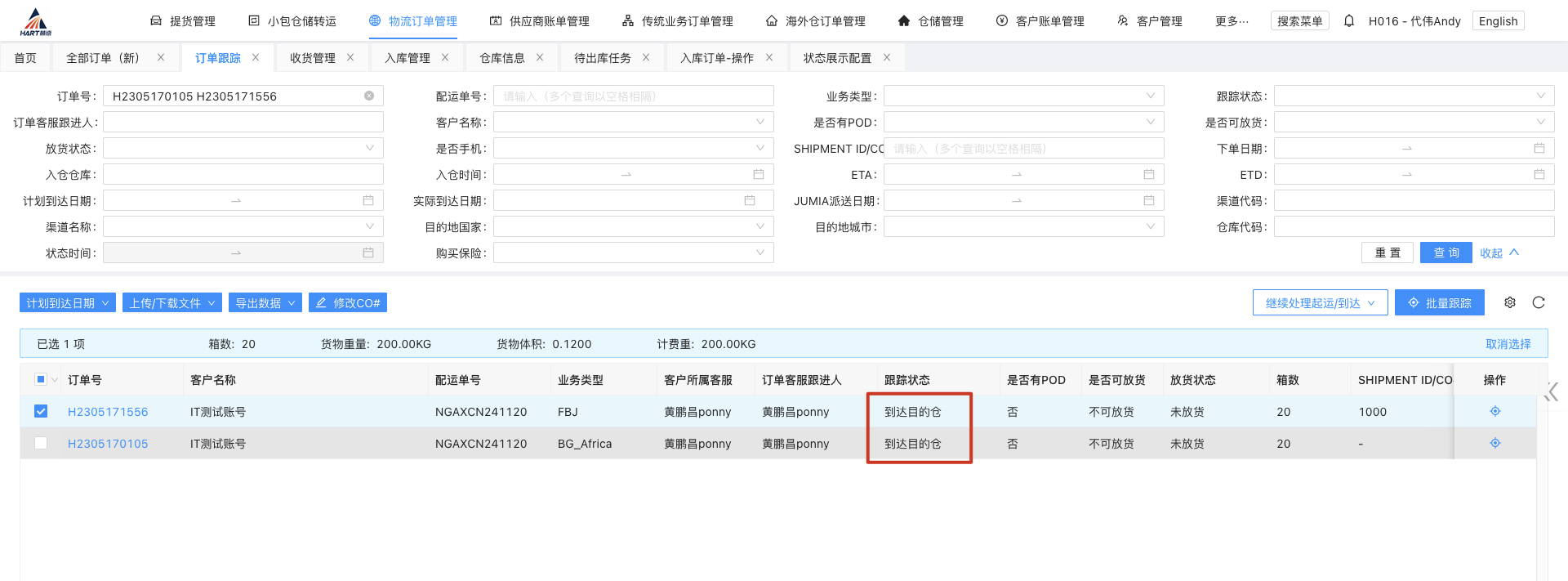Open the 仓储管理 top menu
Viewport: 1568px width, 581px height.
pos(931,21)
